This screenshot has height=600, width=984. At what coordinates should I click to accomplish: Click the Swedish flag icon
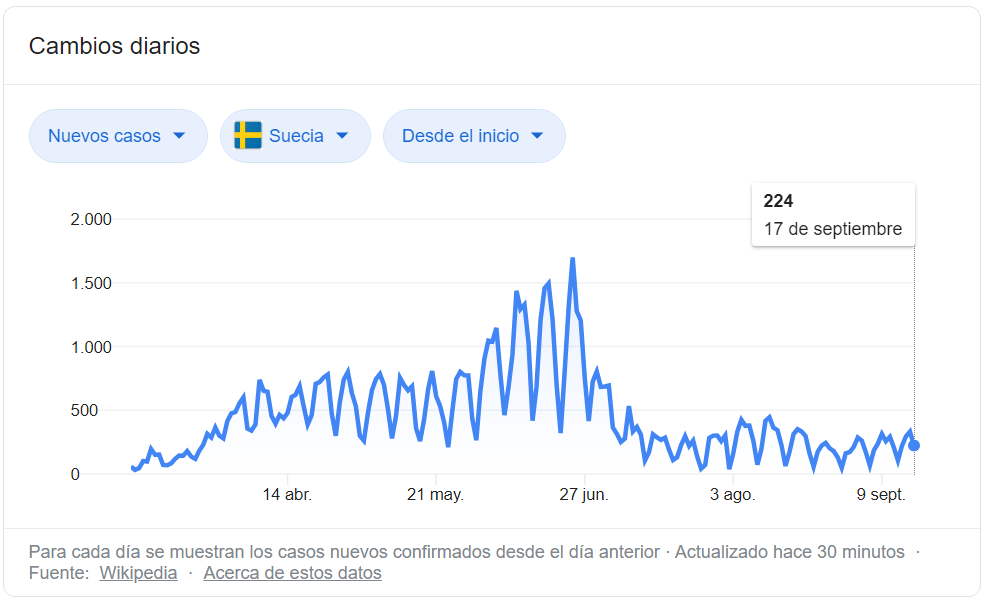coord(248,136)
